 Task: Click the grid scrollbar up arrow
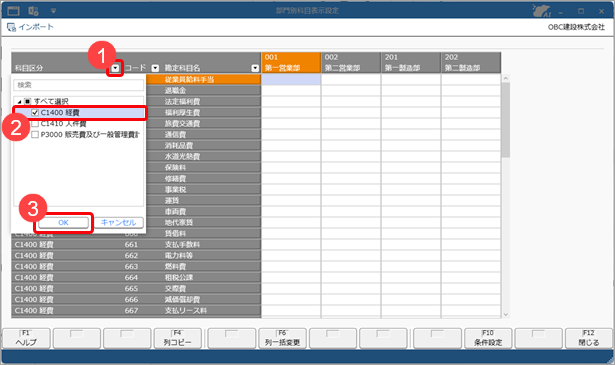click(506, 78)
